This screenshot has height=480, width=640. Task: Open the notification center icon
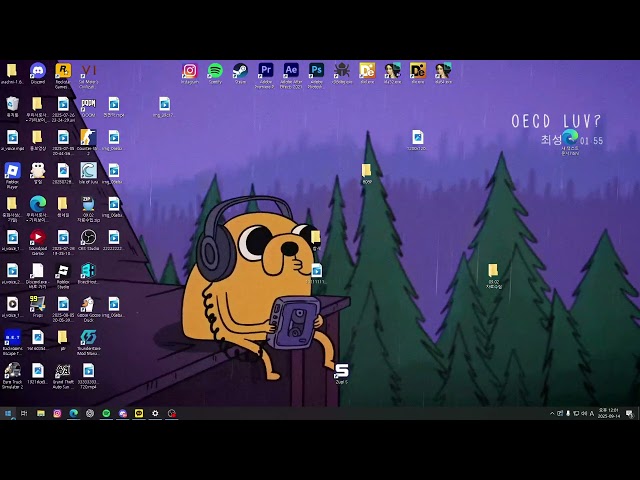(629, 413)
